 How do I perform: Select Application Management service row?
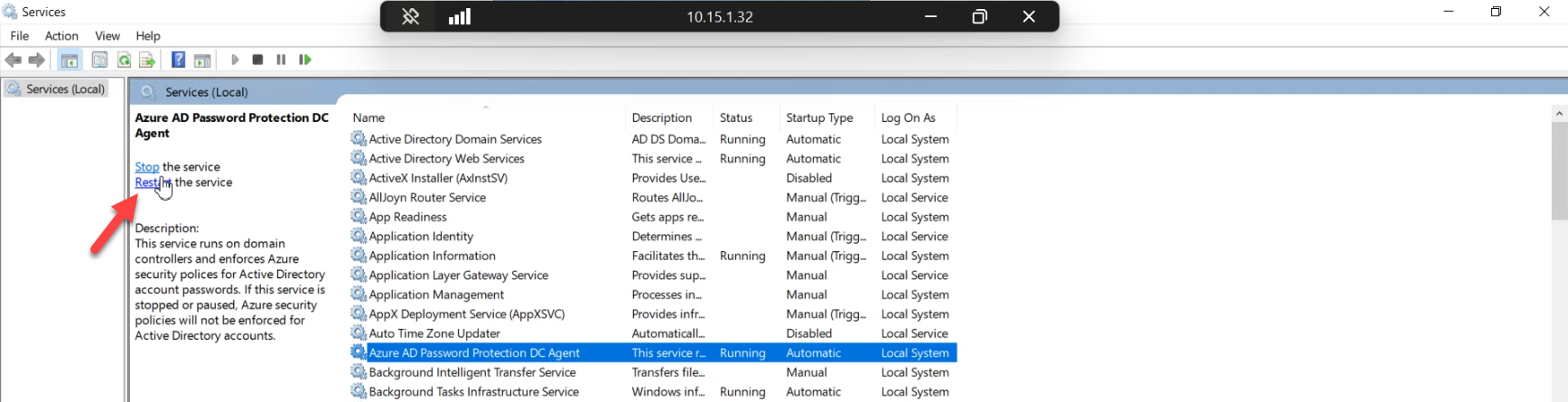coord(653,294)
